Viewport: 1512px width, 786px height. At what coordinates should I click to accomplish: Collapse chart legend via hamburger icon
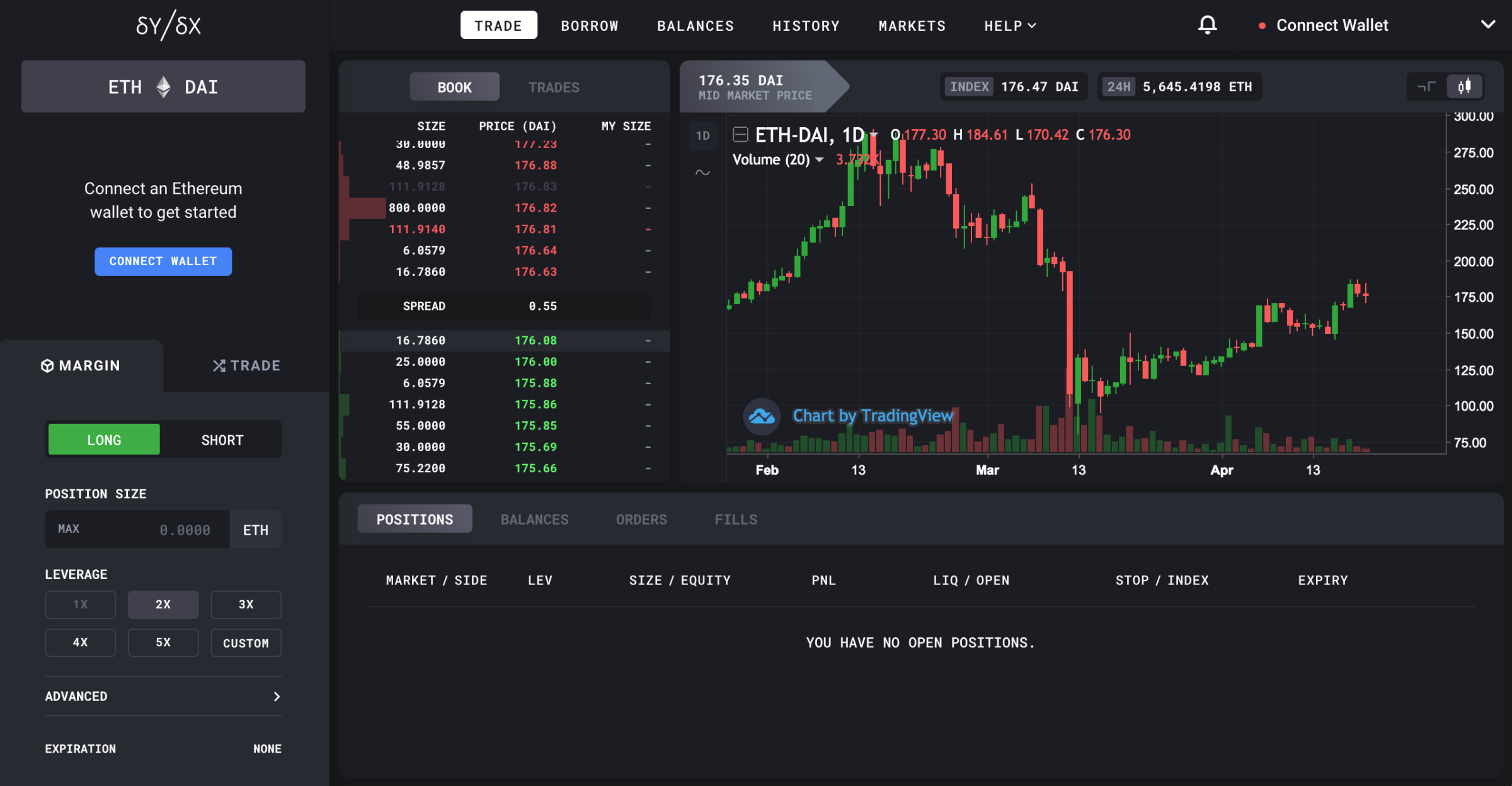pos(740,134)
